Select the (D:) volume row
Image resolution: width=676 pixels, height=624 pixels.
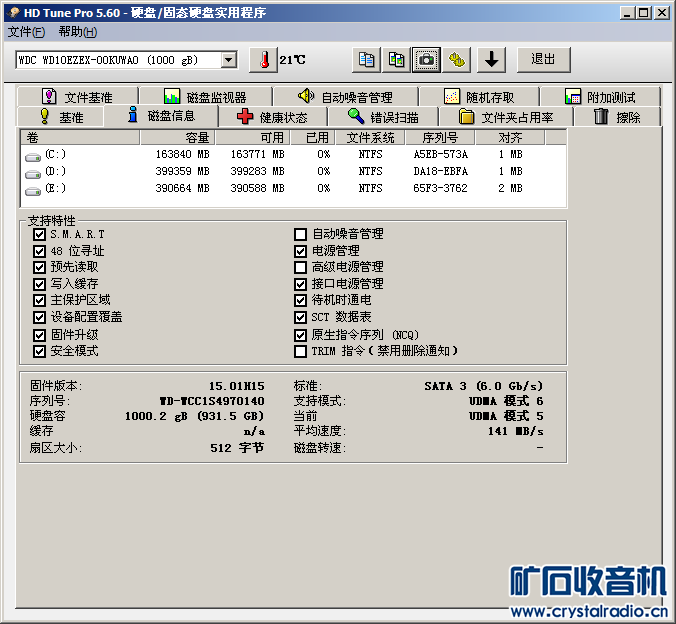pos(293,172)
